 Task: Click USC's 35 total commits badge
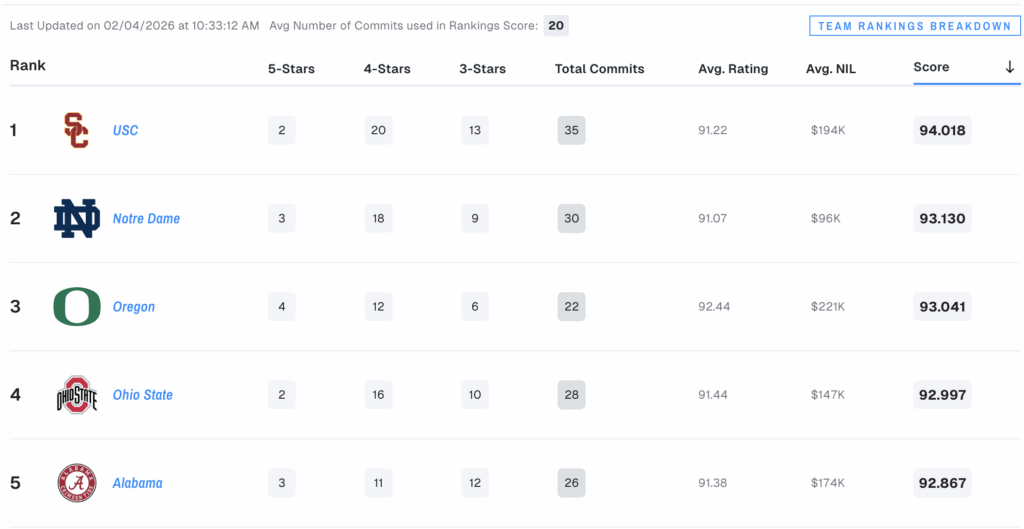click(571, 130)
